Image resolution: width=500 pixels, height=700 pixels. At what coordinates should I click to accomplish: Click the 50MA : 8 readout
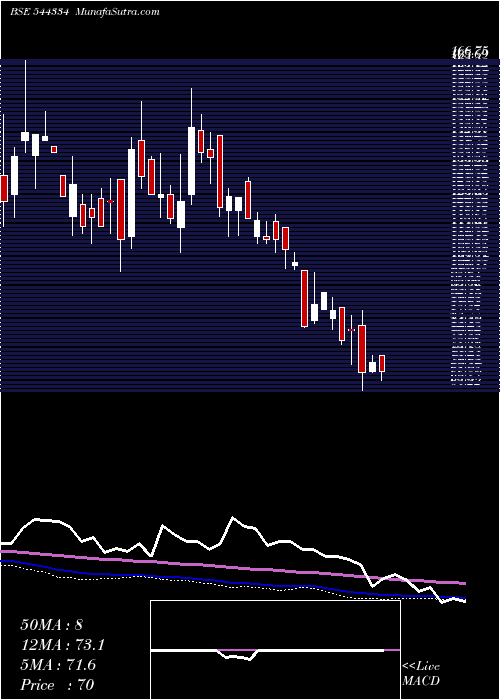click(51, 625)
